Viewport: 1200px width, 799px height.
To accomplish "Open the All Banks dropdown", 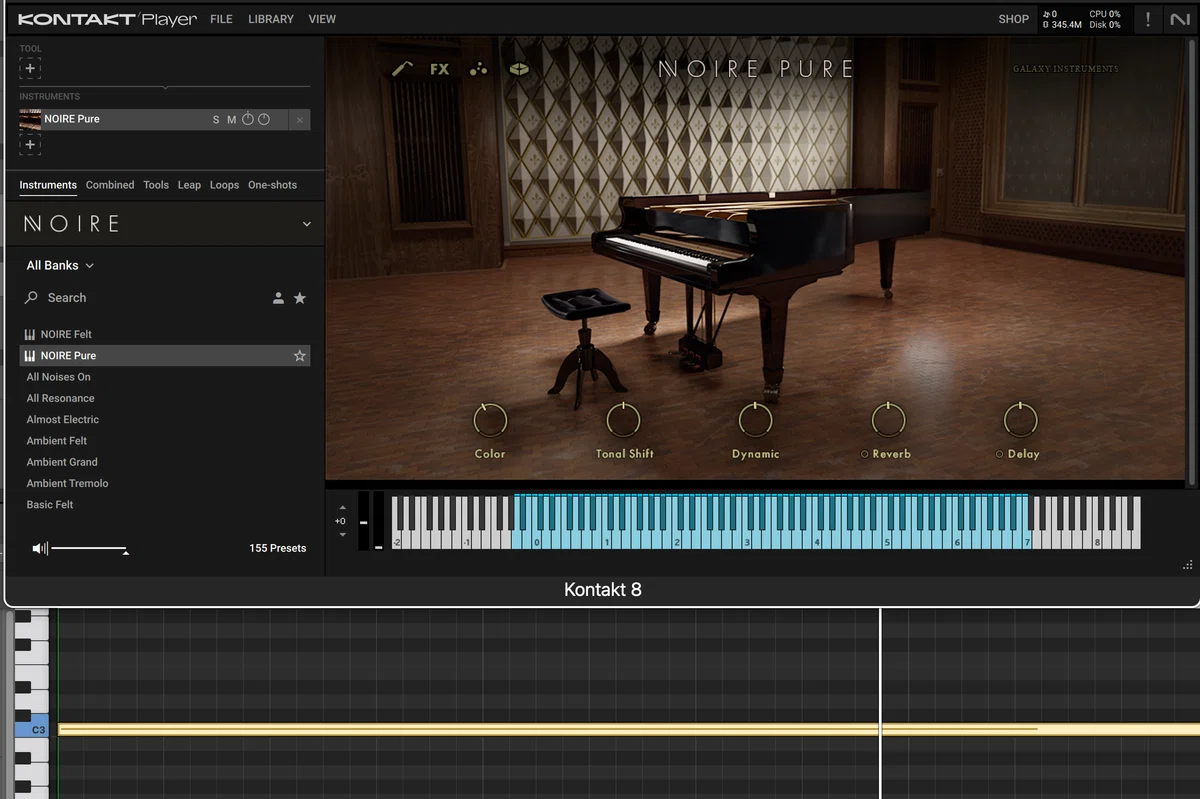I will point(60,266).
